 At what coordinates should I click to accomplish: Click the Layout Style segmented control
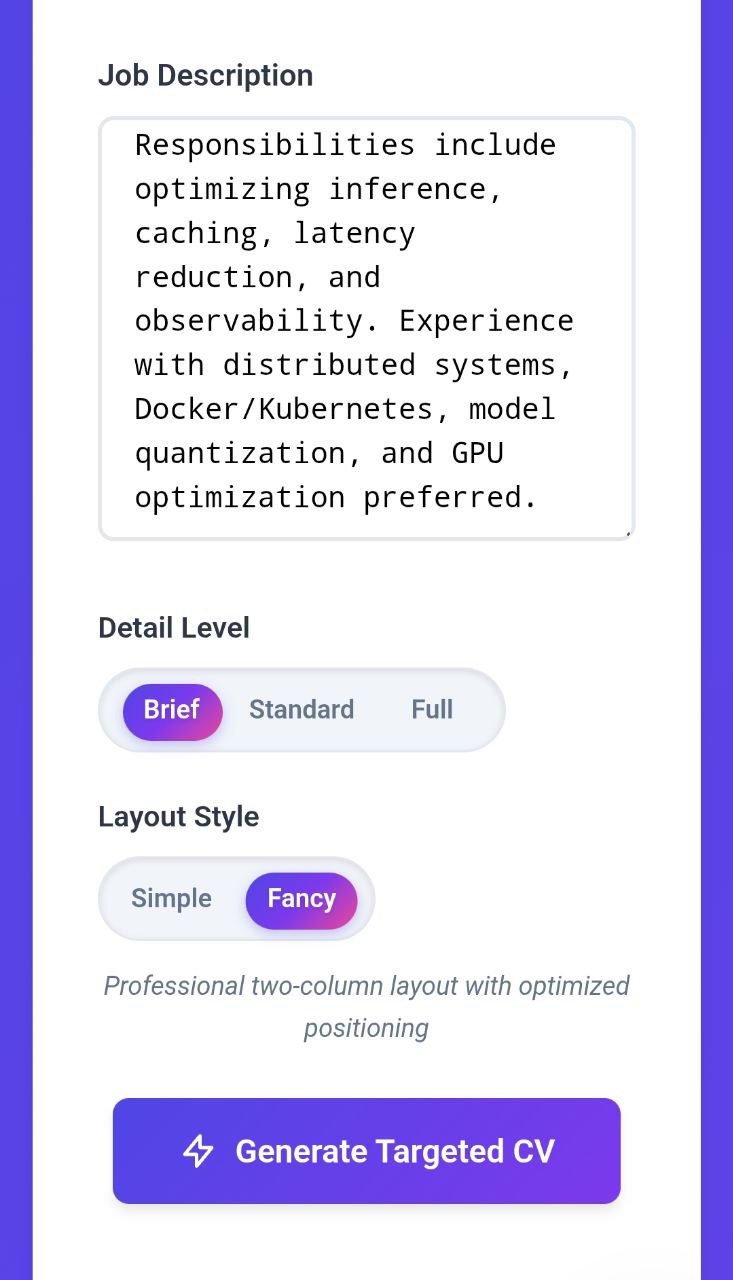pyautogui.click(x=236, y=899)
